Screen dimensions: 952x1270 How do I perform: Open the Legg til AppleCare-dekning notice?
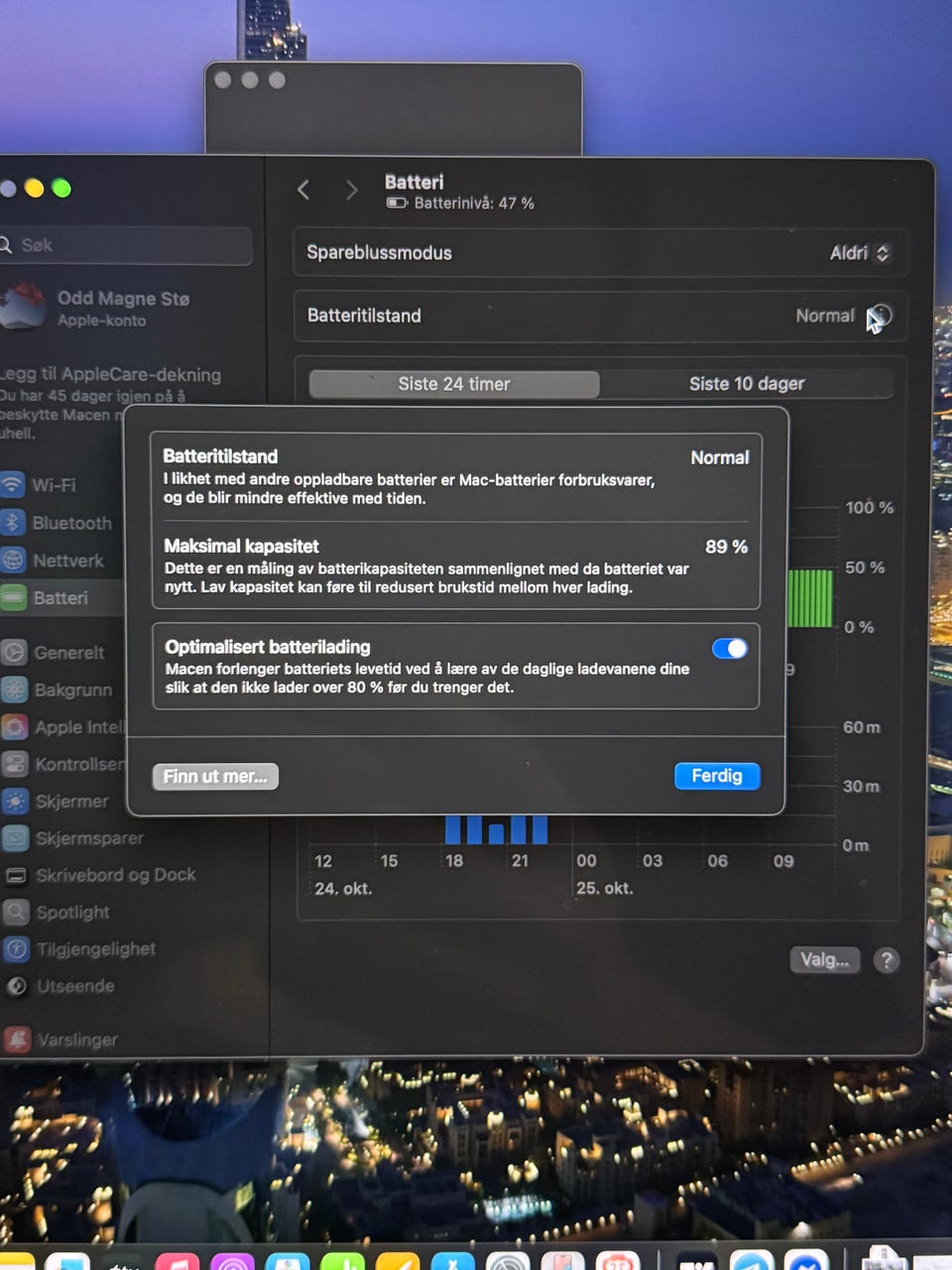tap(110, 403)
